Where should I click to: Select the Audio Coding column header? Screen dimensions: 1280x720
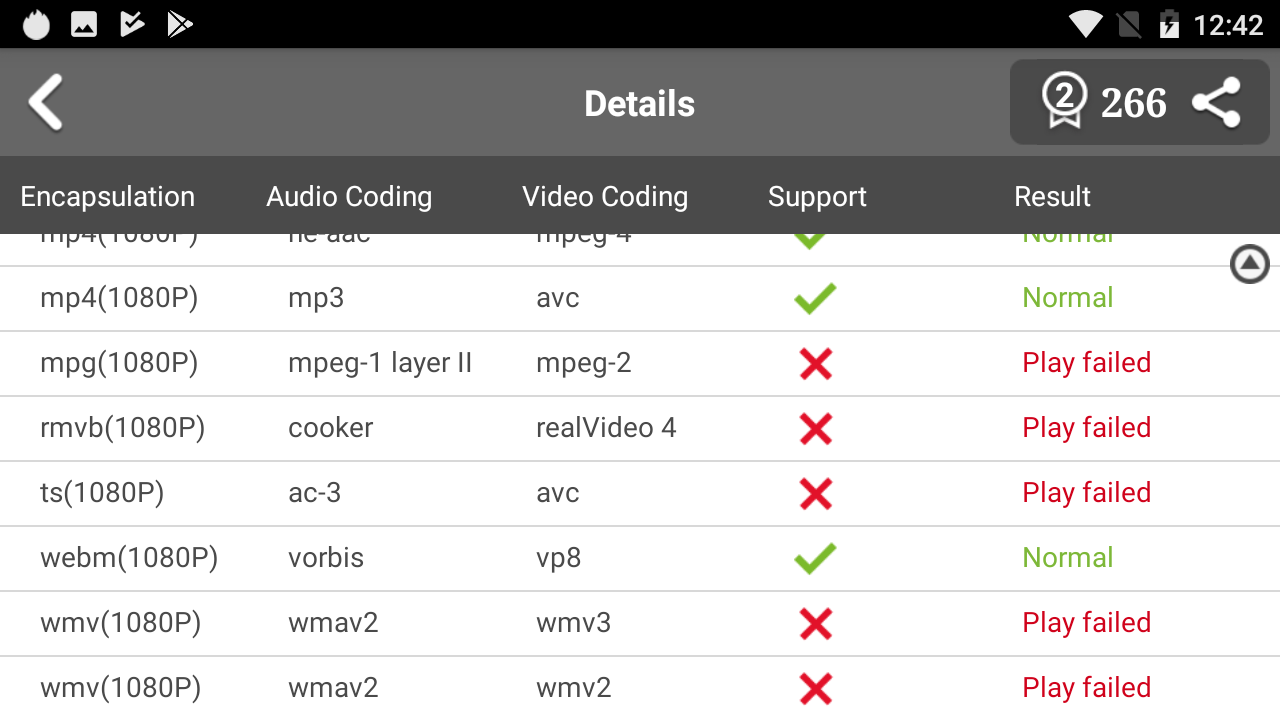(349, 197)
